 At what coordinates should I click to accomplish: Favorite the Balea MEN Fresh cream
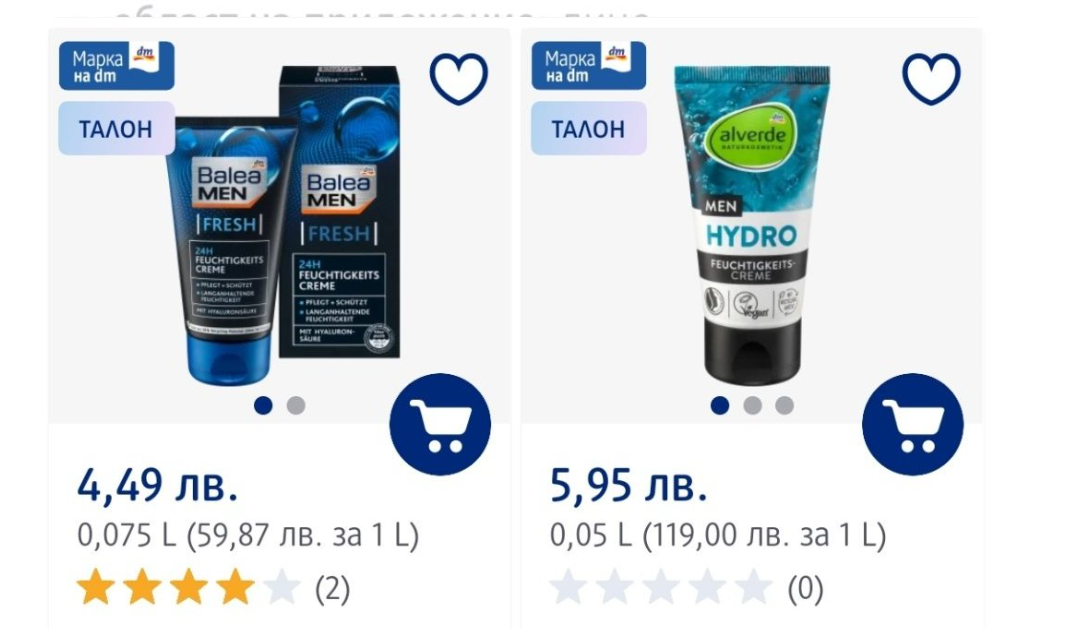pyautogui.click(x=459, y=79)
